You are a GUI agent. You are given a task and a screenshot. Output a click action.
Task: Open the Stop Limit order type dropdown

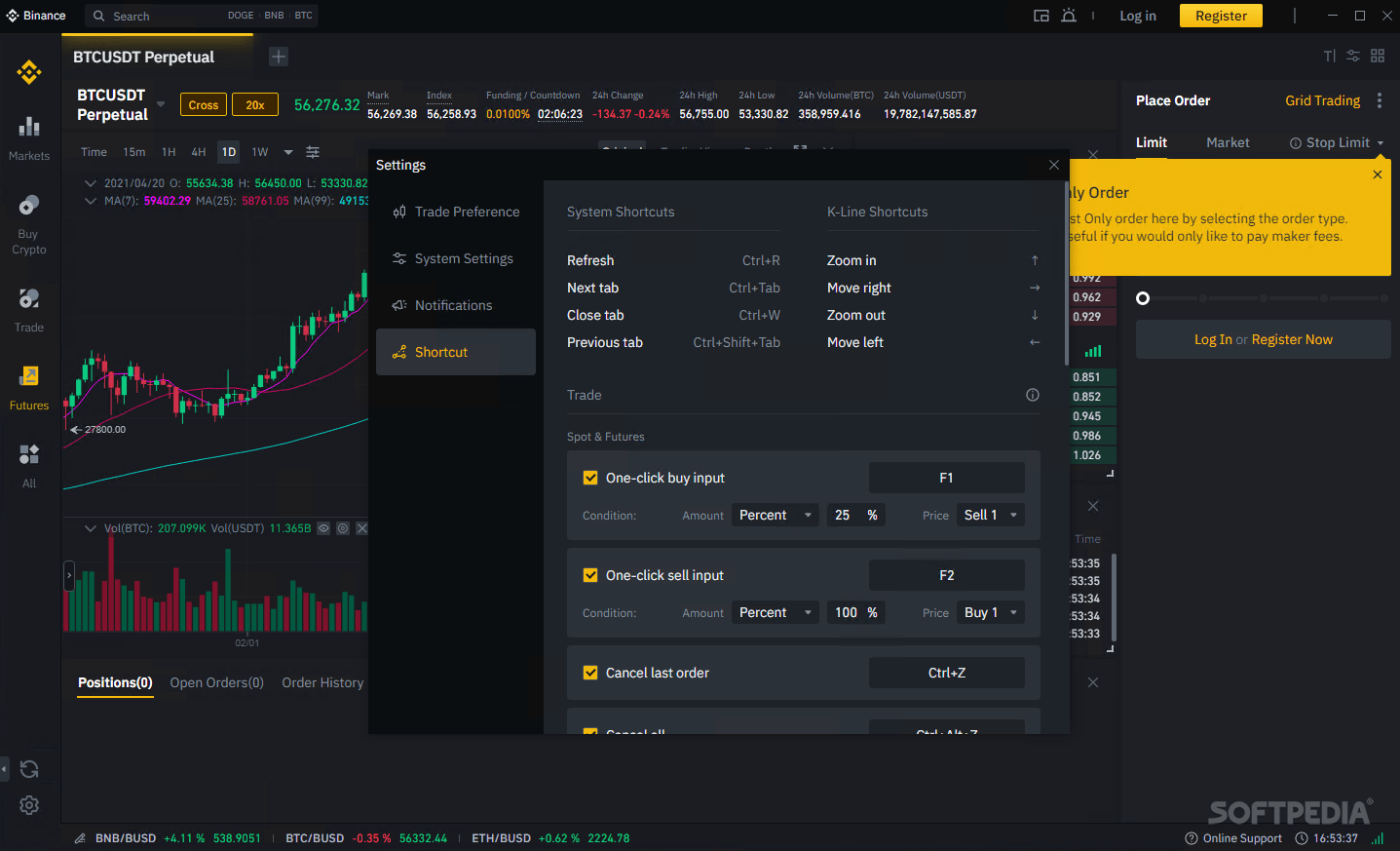coord(1336,142)
